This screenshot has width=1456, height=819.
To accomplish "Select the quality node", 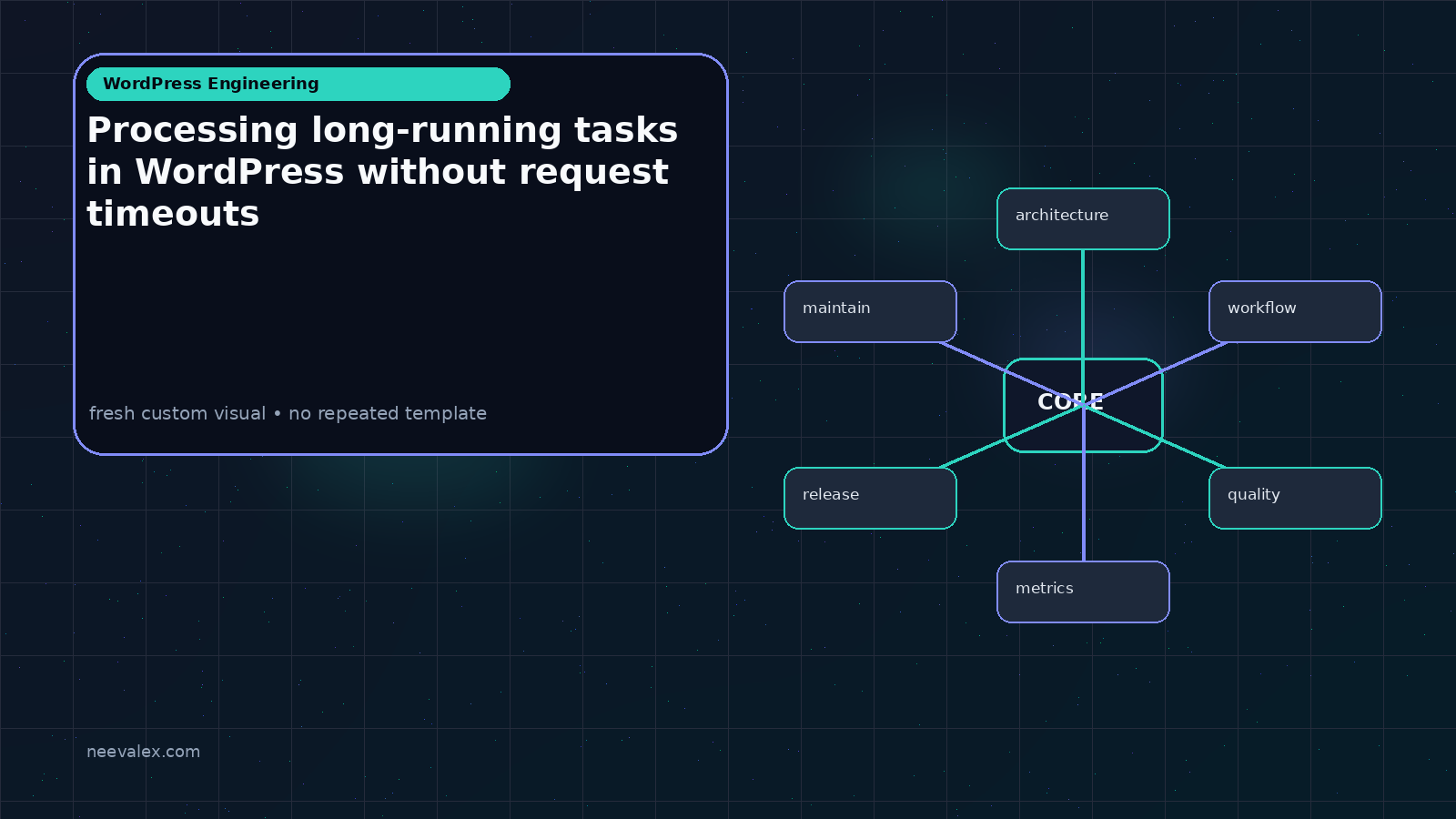I will click(x=1295, y=499).
